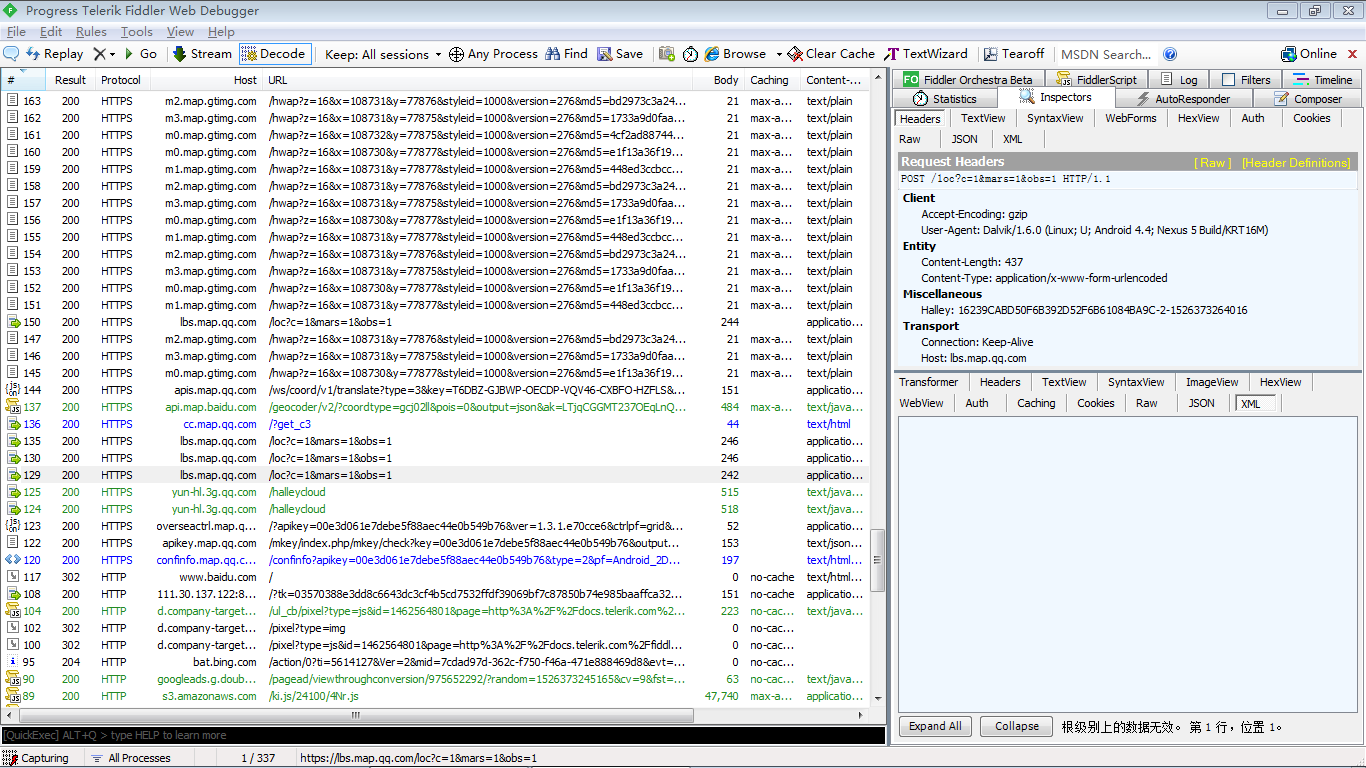Open the Remove (X) dropdown arrow
1366x768 pixels.
tap(113, 54)
